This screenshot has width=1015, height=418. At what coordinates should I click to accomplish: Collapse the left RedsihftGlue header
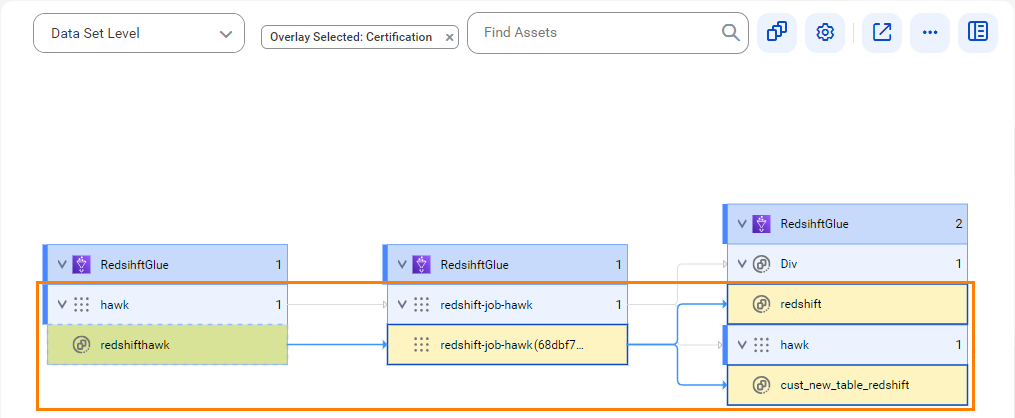(x=63, y=264)
